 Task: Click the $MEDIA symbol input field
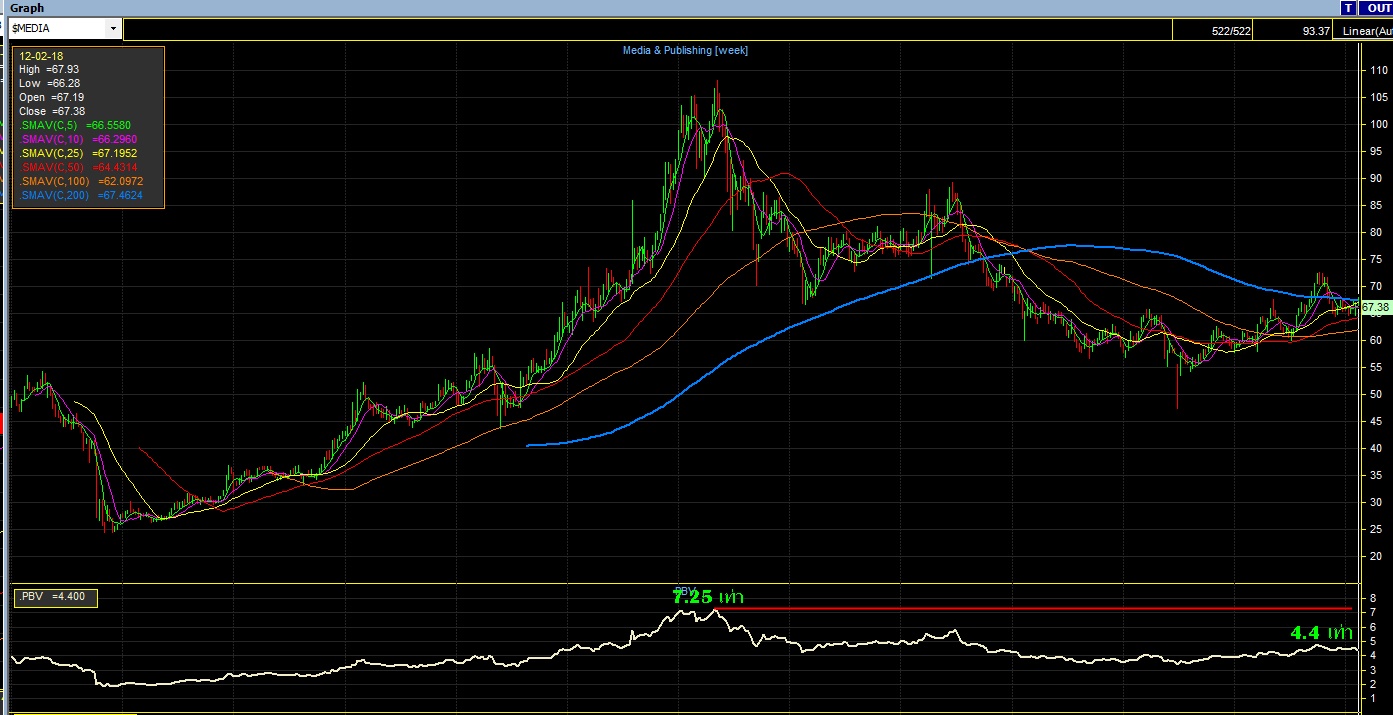(x=56, y=30)
